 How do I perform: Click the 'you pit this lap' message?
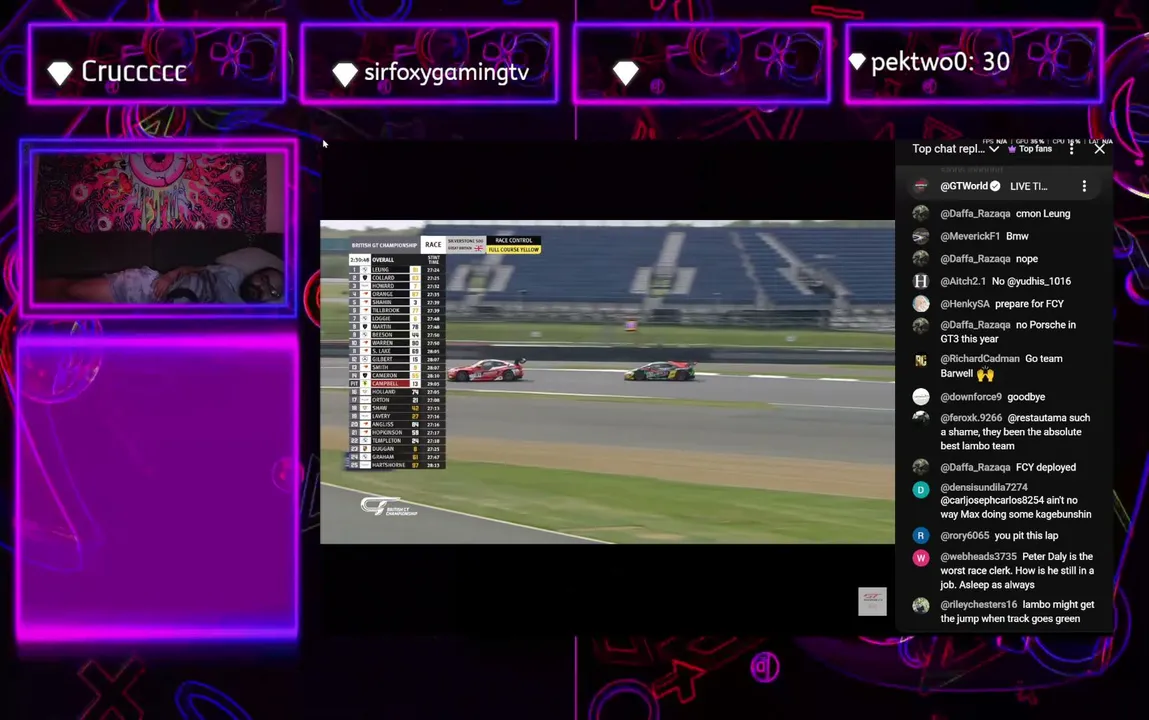[1026, 535]
